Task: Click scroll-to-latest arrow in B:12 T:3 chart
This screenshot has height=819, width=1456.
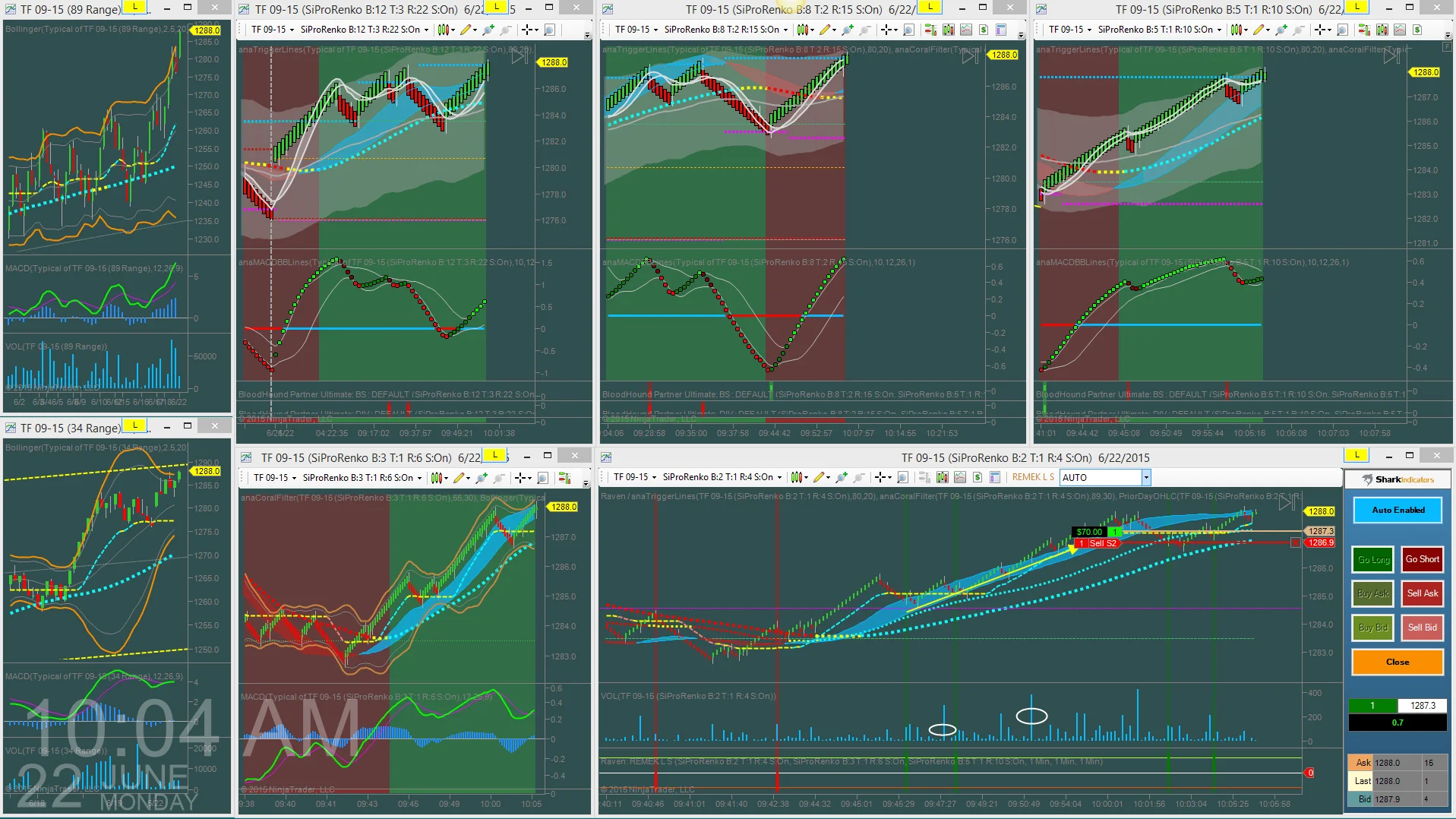Action: point(520,56)
